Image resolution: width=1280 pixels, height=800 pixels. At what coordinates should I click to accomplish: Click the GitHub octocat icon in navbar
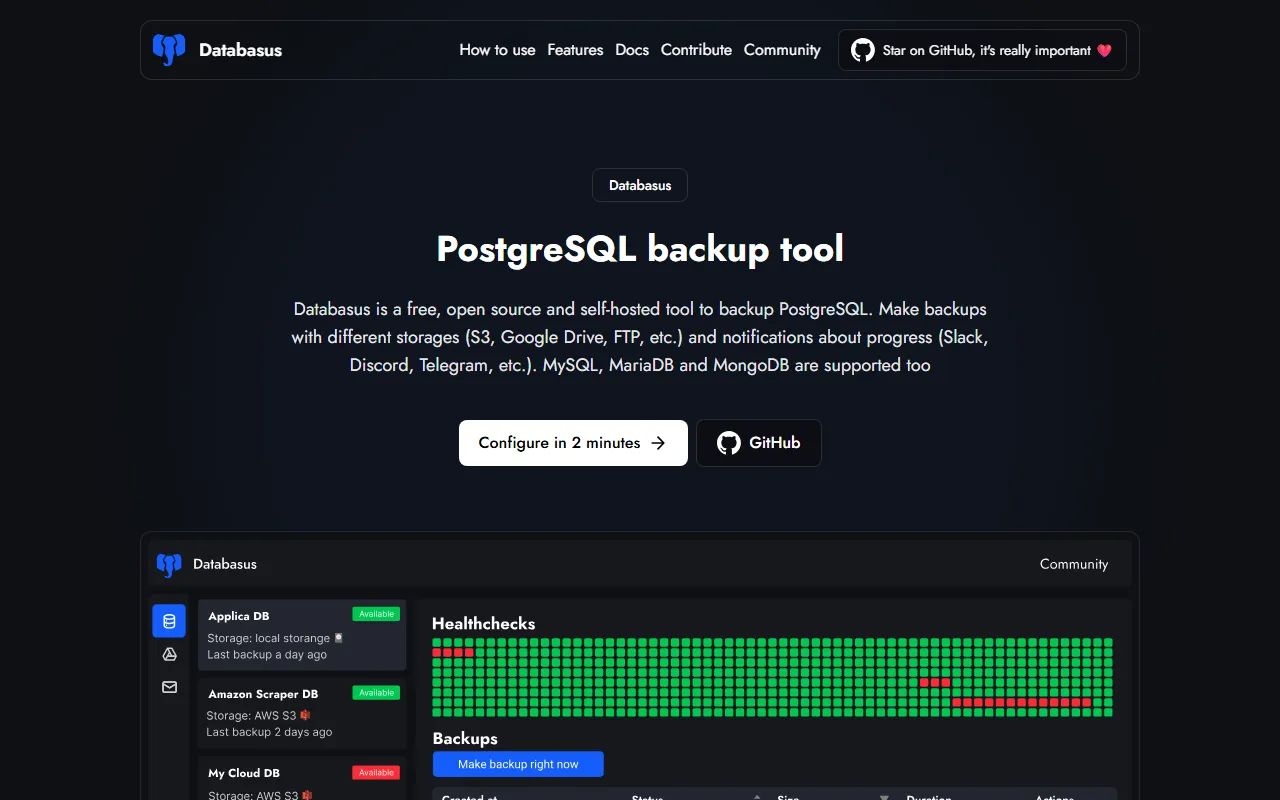(862, 50)
